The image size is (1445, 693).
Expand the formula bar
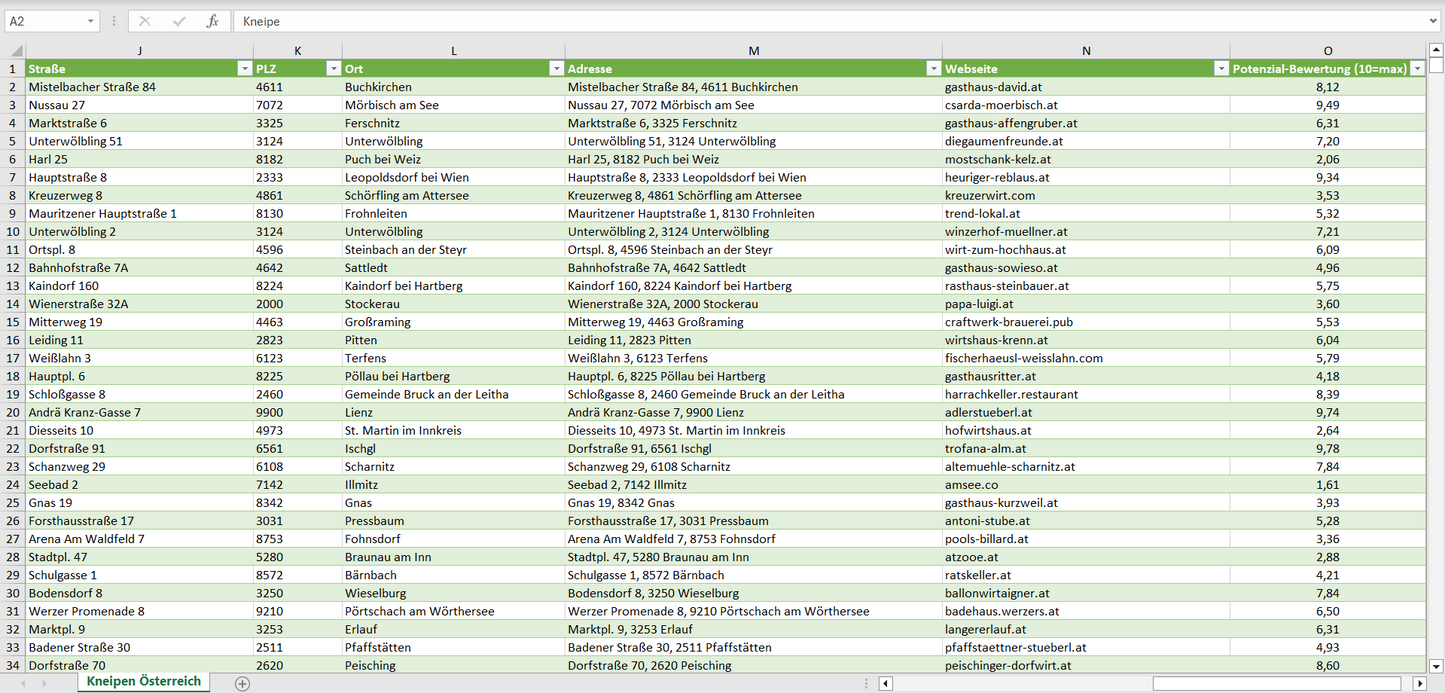(1435, 21)
